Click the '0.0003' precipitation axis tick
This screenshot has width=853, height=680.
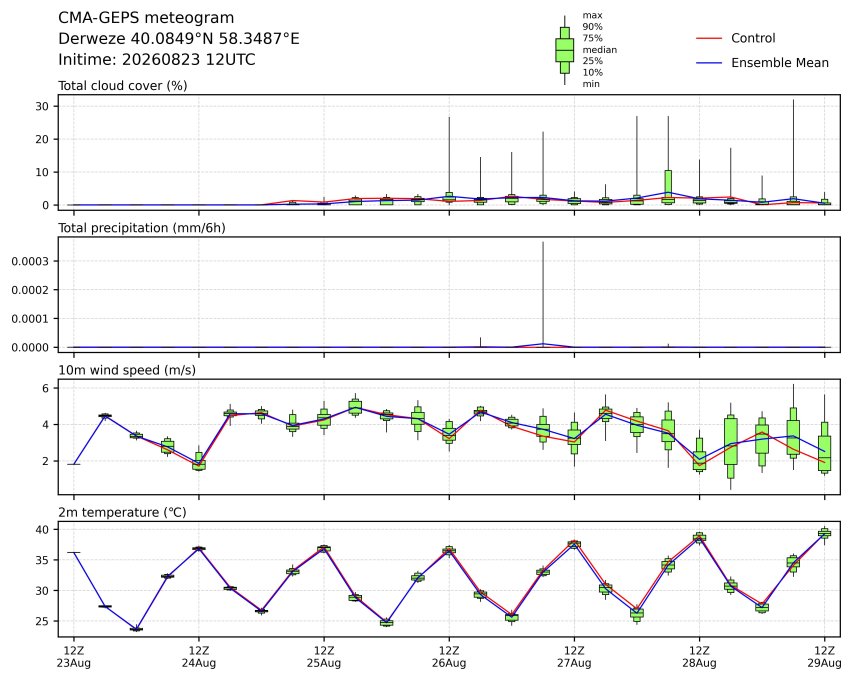click(x=30, y=262)
